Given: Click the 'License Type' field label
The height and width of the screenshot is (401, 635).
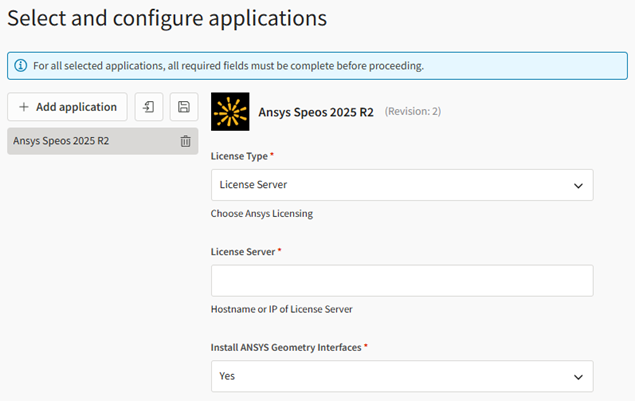Looking at the screenshot, I should (x=239, y=156).
